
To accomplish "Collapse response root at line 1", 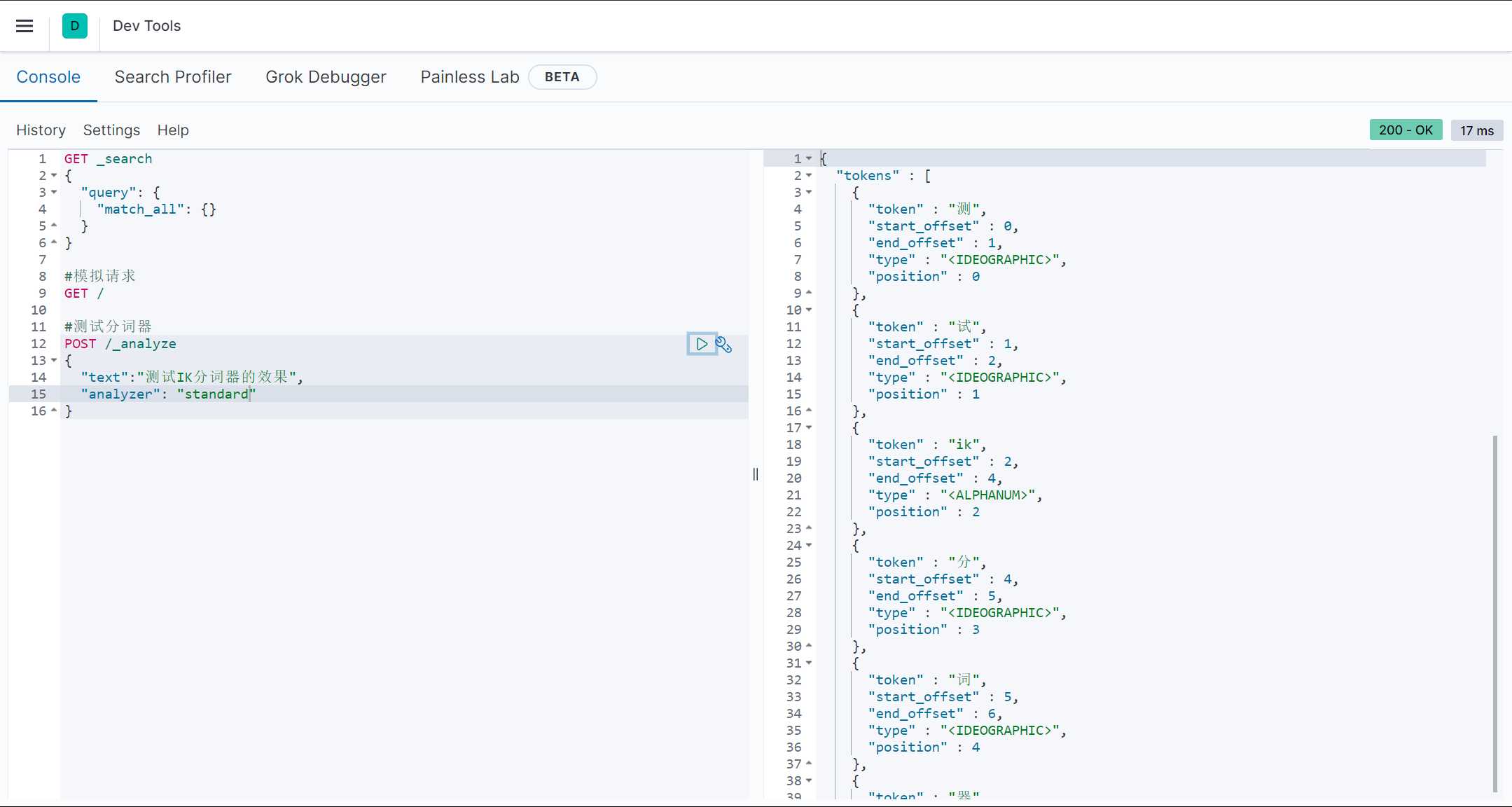I will (x=809, y=159).
